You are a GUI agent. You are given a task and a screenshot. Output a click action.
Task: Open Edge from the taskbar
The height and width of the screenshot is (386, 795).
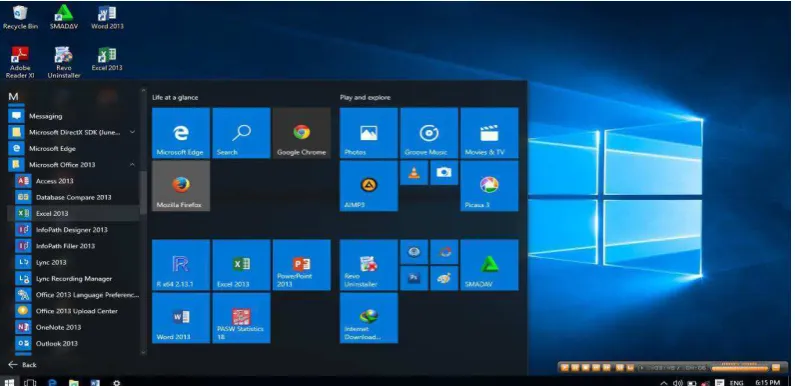(52, 382)
